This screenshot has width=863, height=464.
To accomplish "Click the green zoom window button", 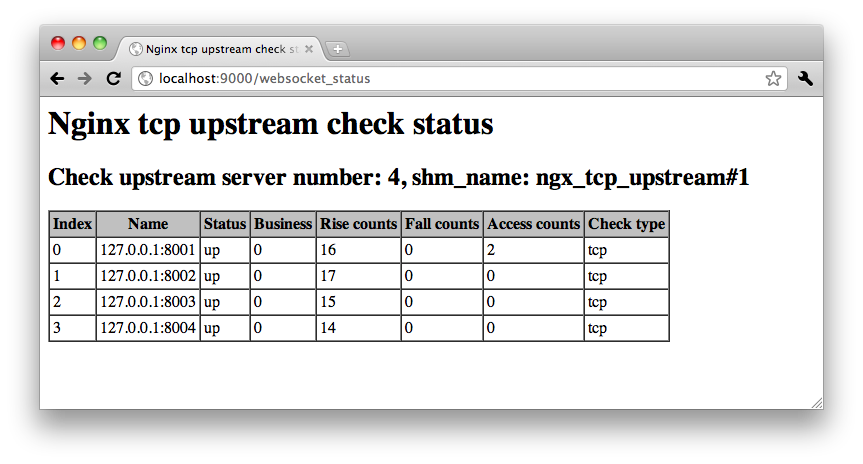I will pos(100,43).
